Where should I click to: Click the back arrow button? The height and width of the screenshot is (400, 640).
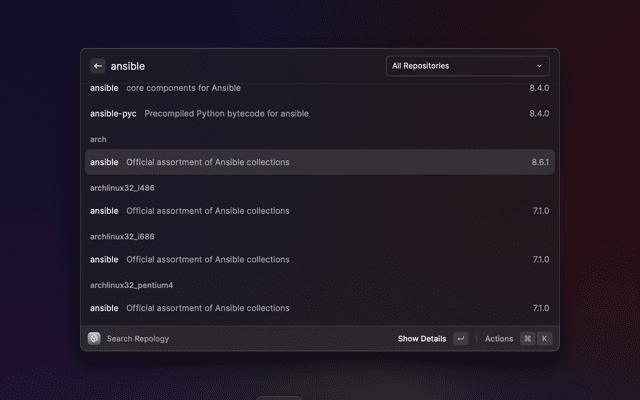click(98, 66)
